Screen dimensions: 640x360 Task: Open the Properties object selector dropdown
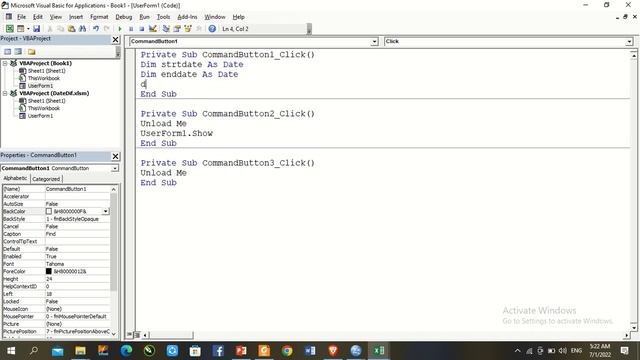click(115, 168)
